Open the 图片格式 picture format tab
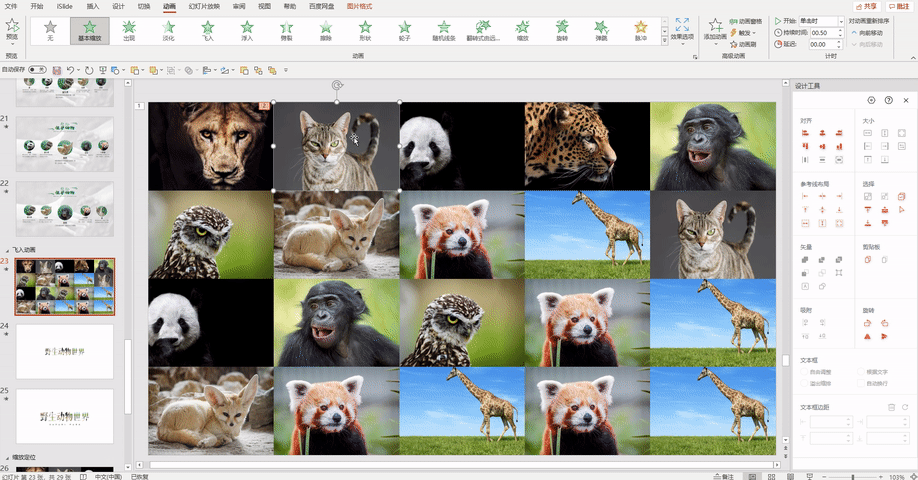The image size is (918, 480). [x=359, y=6]
